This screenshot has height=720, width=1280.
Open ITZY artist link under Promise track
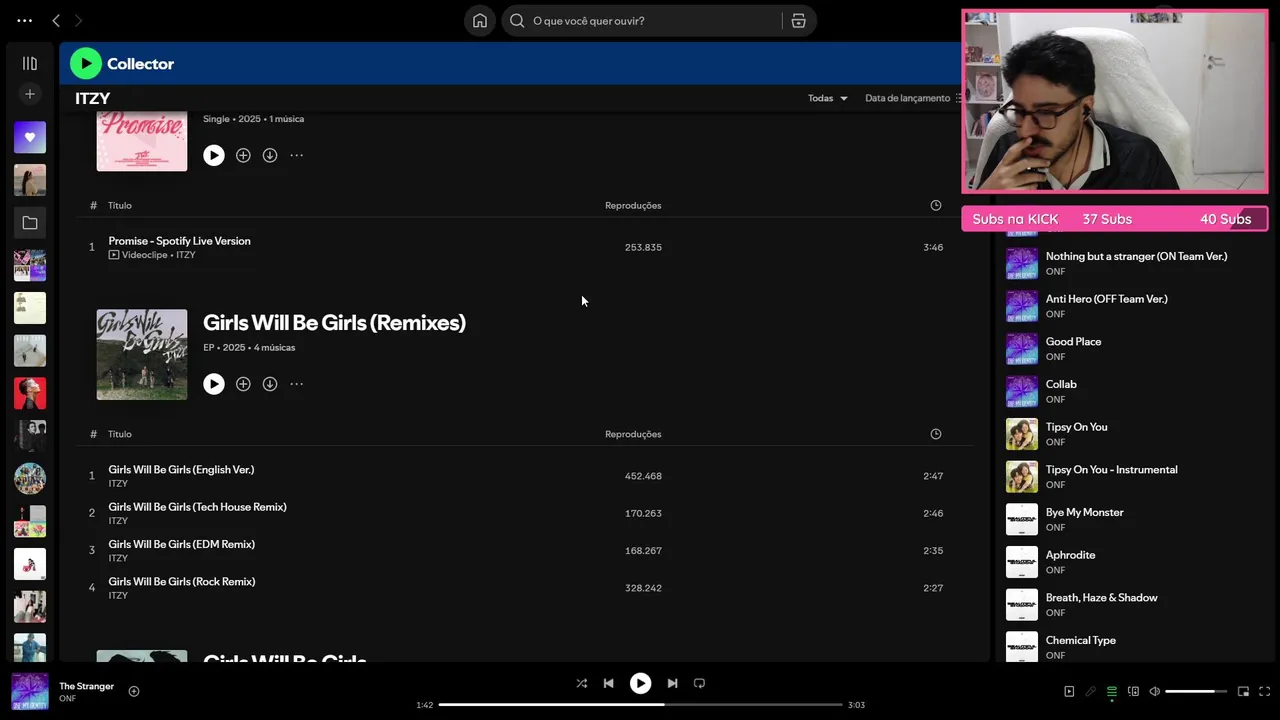click(x=186, y=255)
